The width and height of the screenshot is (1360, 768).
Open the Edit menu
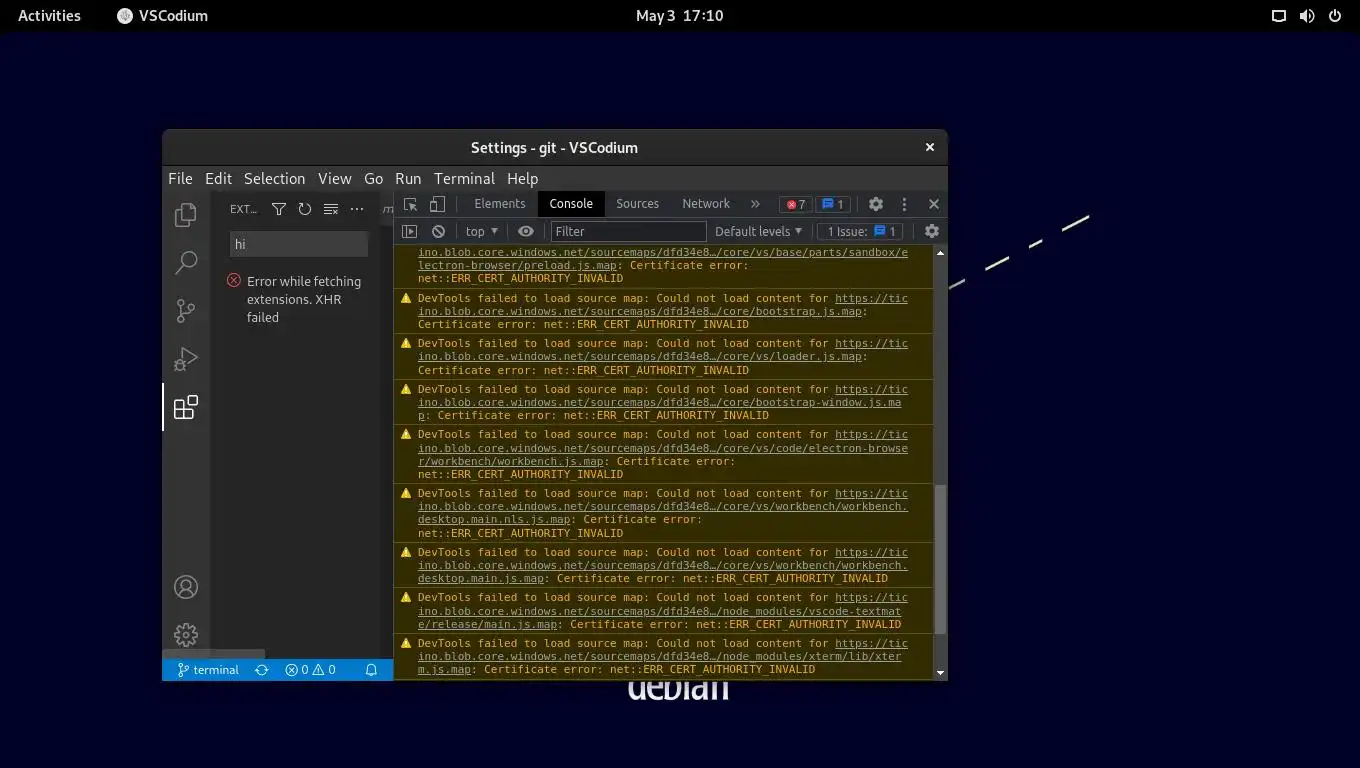coord(218,179)
